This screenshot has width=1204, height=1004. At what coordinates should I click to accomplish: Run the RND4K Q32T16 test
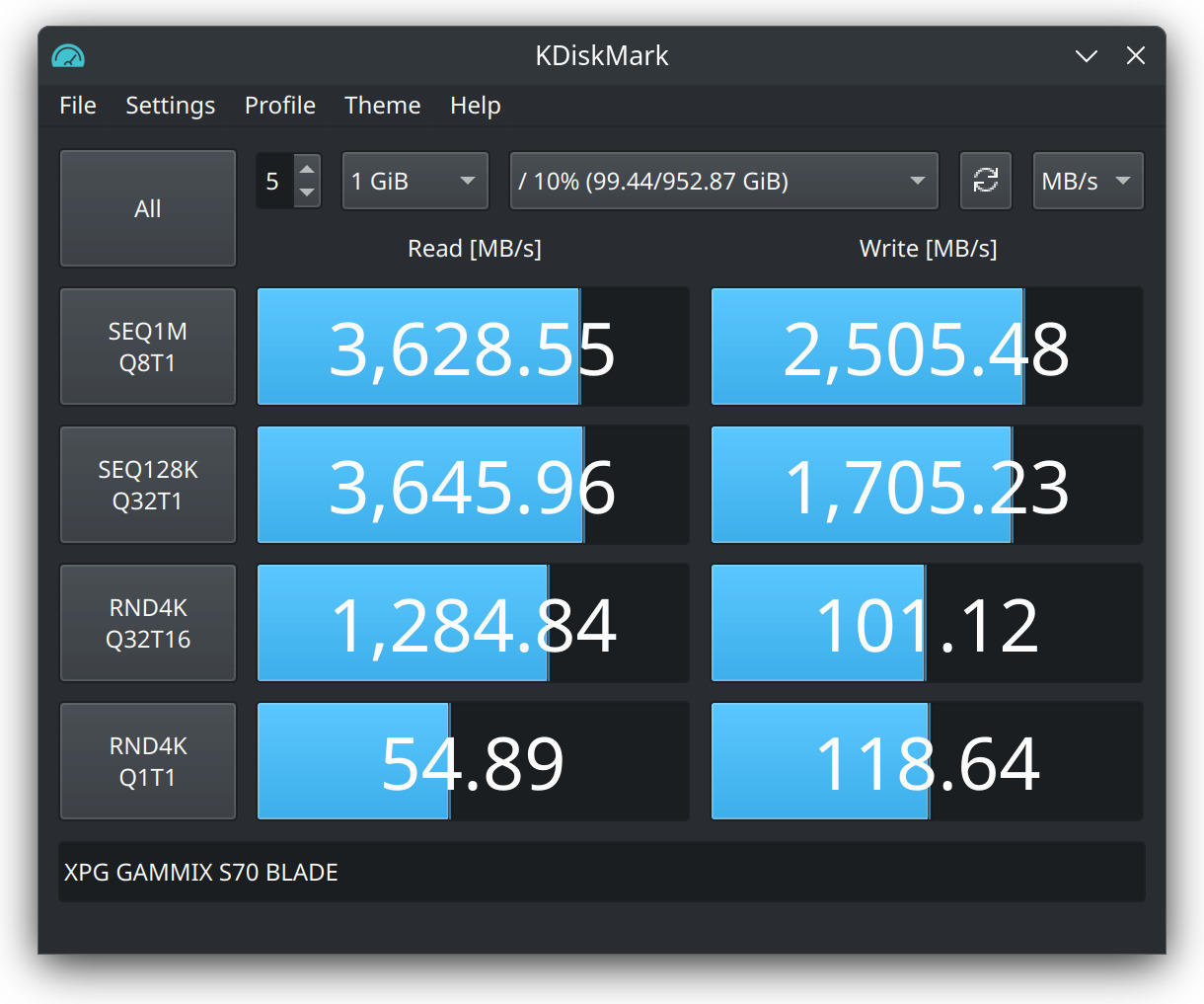pyautogui.click(x=148, y=623)
